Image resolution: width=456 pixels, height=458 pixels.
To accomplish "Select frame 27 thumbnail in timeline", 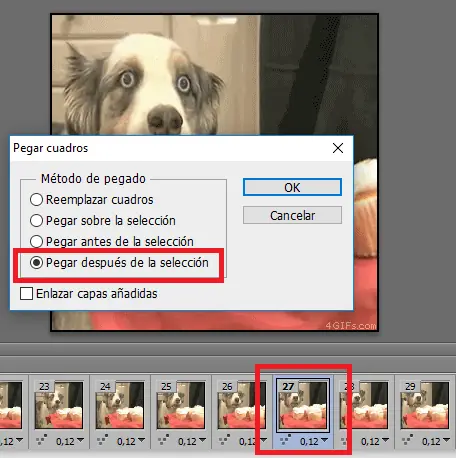I will [x=303, y=405].
